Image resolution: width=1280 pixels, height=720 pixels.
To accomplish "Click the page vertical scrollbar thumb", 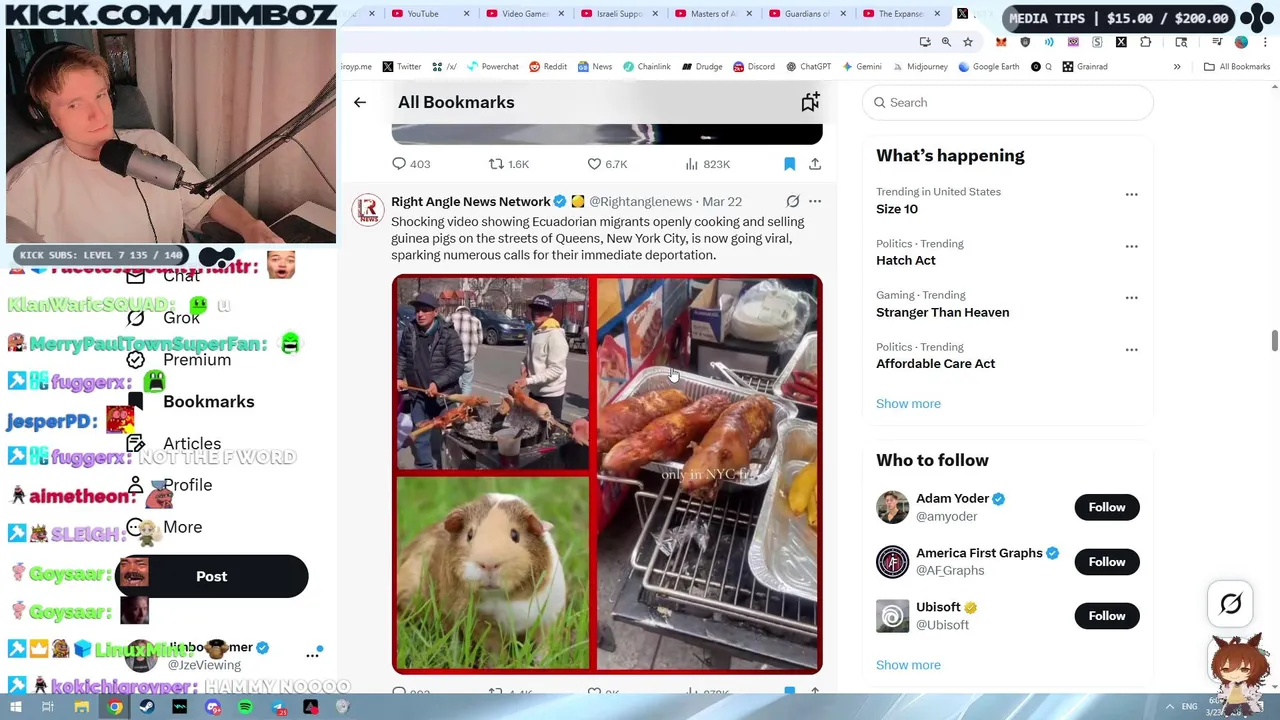I will point(1274,340).
